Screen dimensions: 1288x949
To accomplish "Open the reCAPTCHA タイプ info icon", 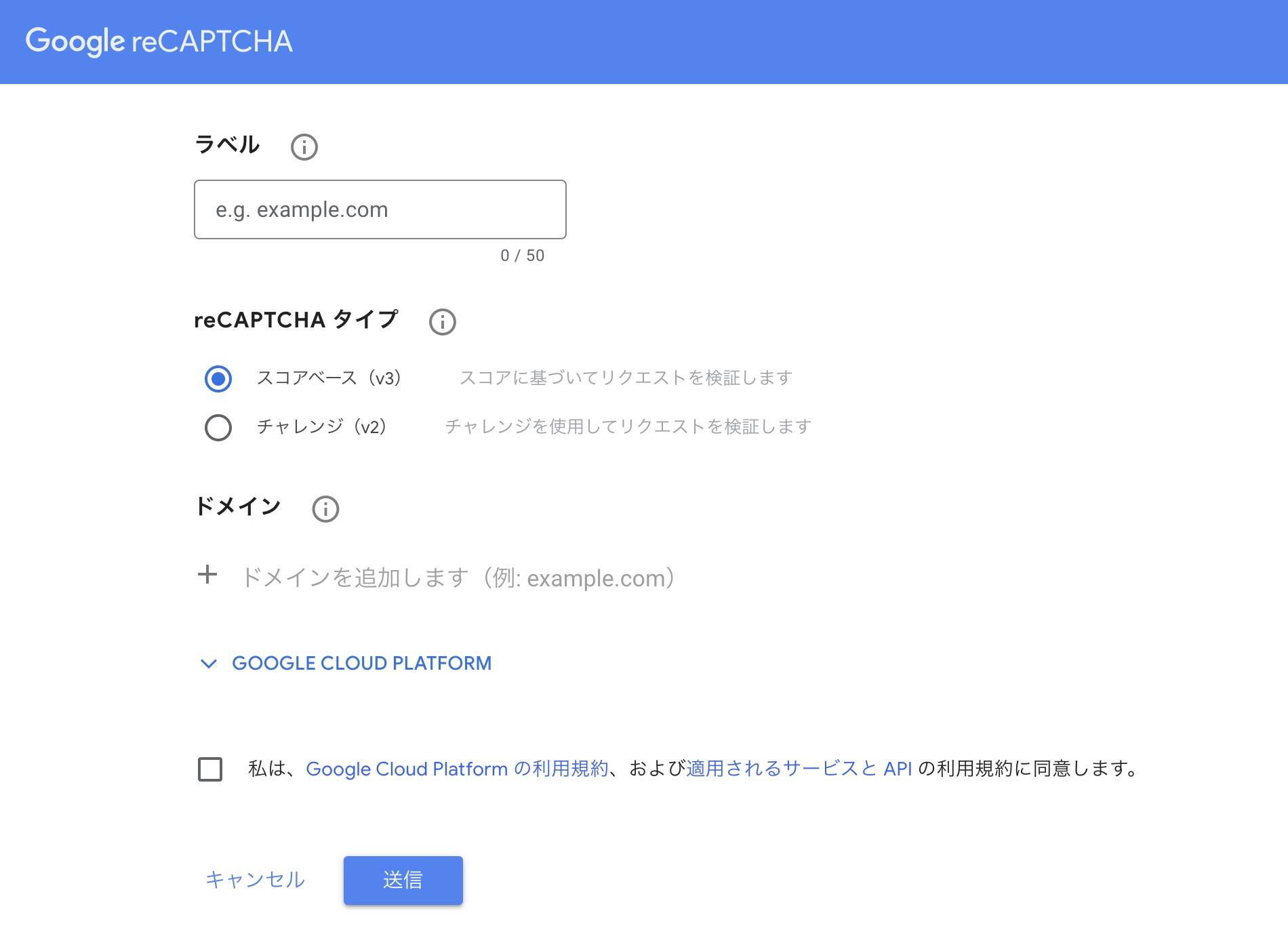I will [x=442, y=321].
